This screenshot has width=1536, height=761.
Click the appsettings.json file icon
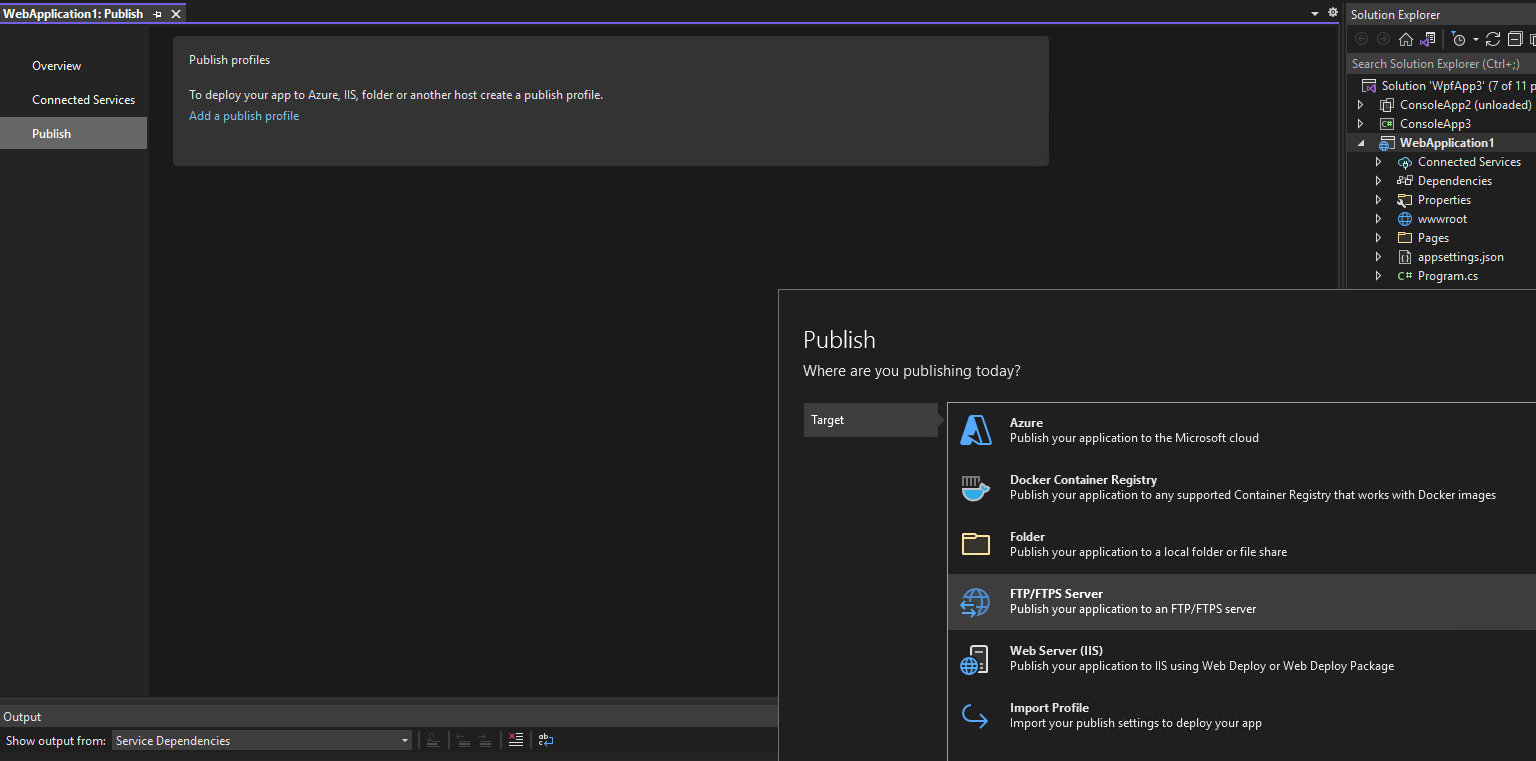tap(1405, 257)
